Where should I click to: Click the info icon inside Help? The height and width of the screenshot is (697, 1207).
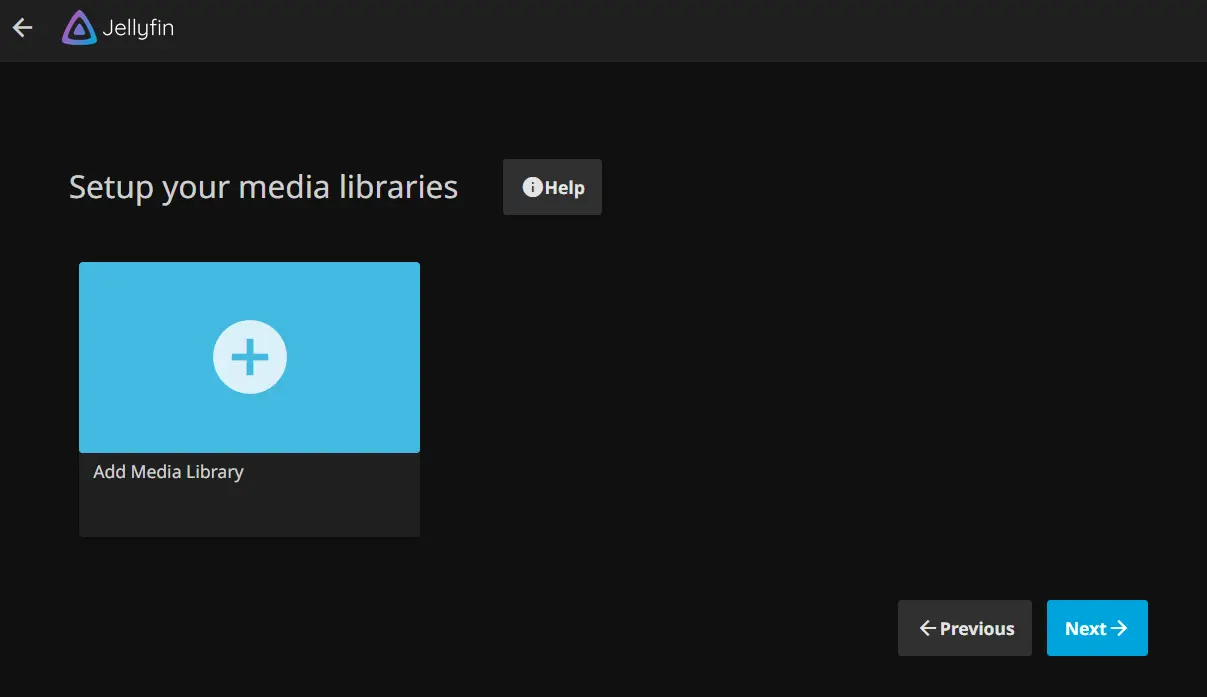coord(532,187)
